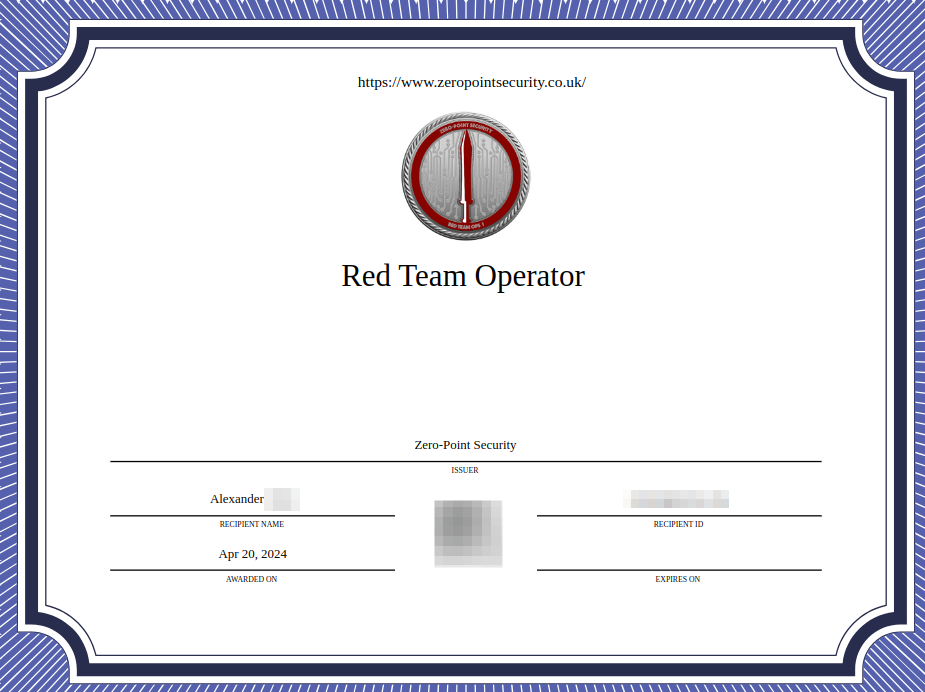
Task: Click the blurred QR code image
Action: 468,533
